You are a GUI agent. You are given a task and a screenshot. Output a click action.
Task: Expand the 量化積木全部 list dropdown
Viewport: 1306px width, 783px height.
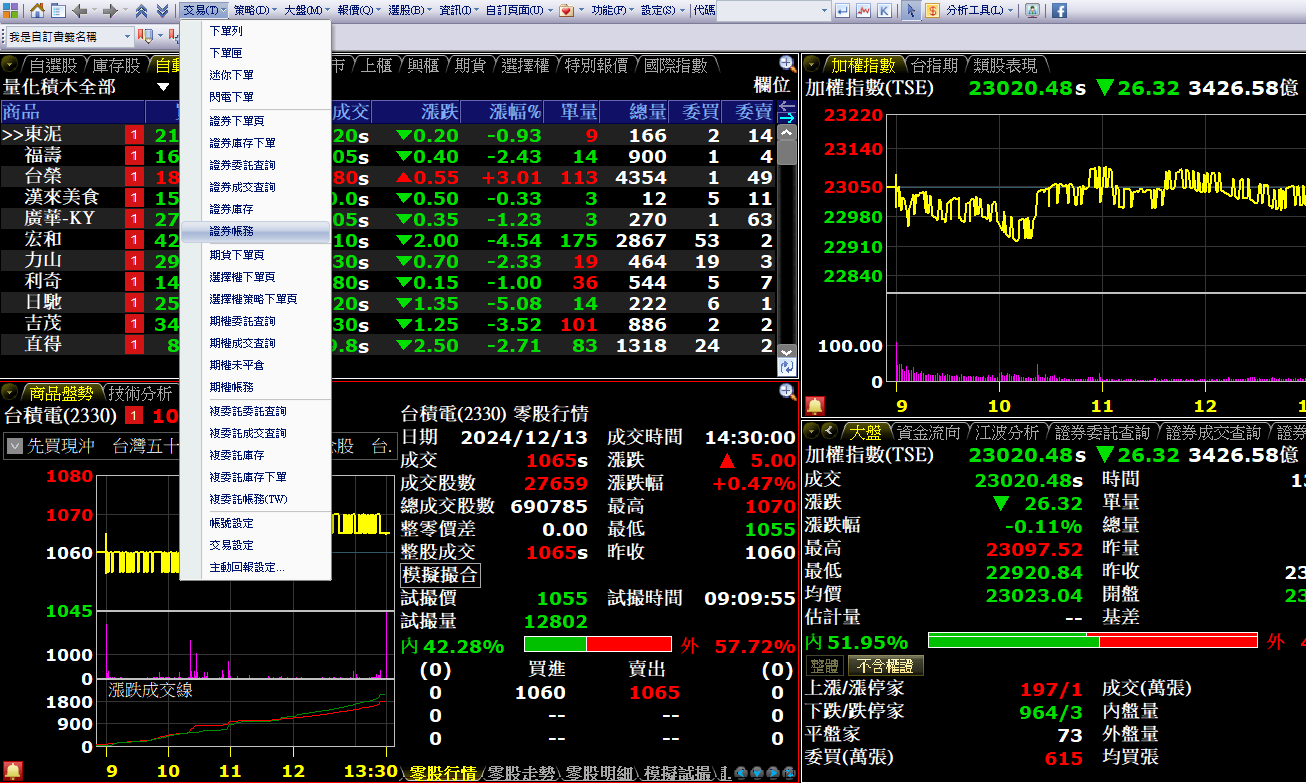point(163,87)
